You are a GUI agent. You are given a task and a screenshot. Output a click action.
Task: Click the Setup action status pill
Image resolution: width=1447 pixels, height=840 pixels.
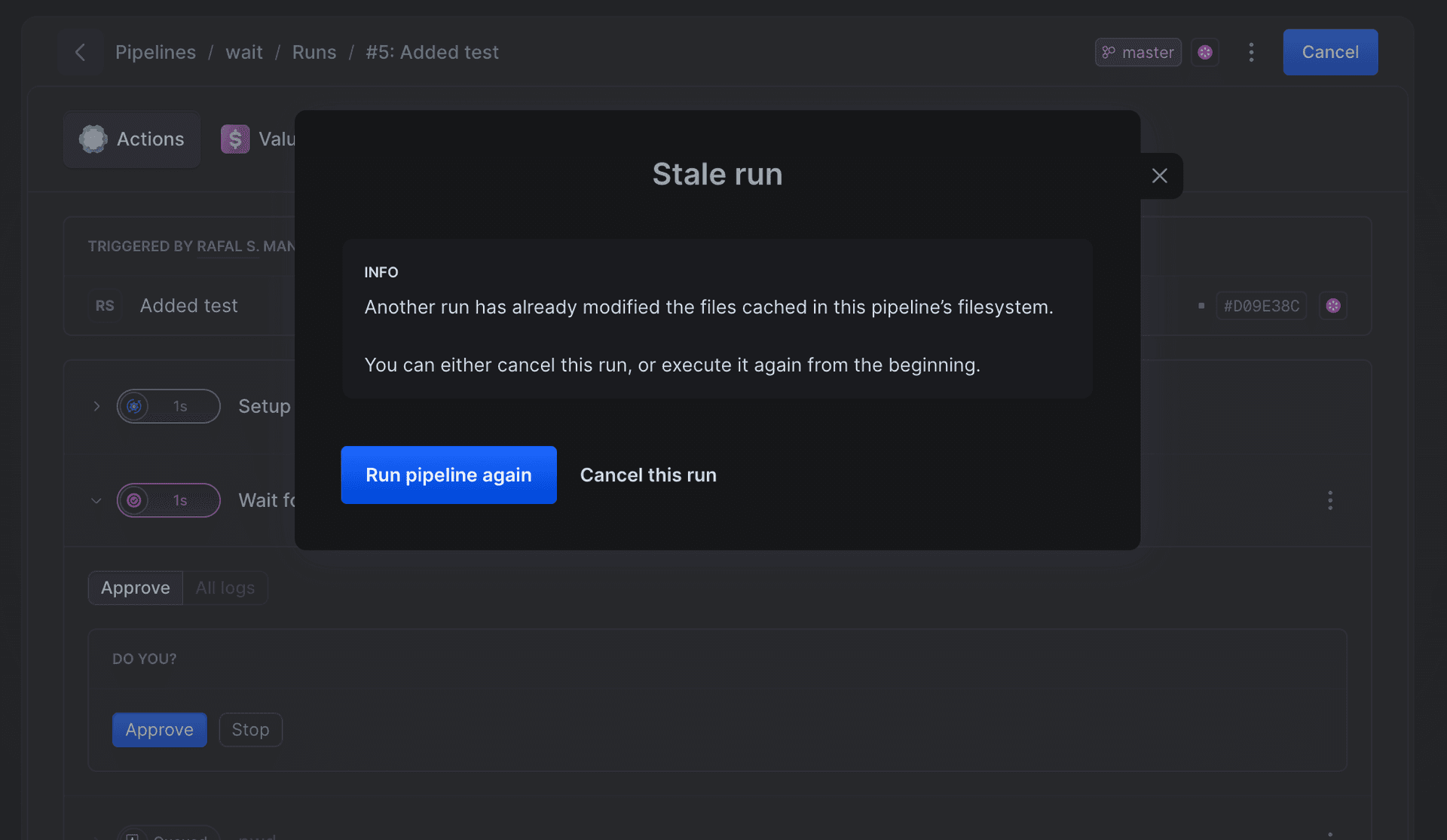[x=168, y=406]
